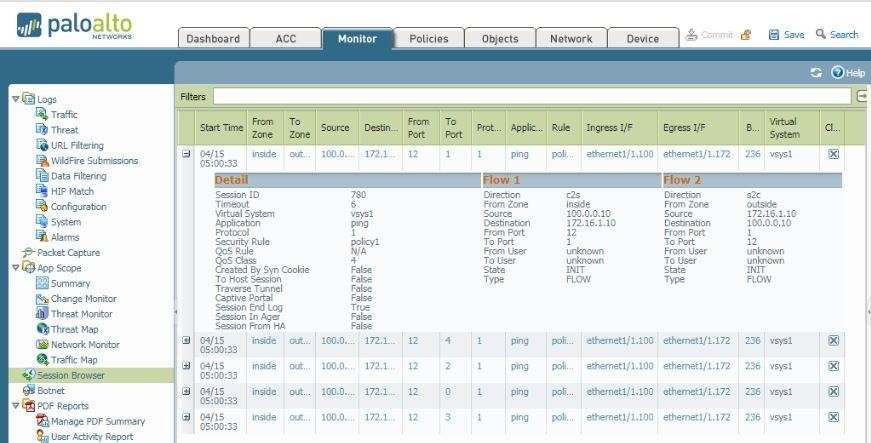Click the Commit link
The image size is (871, 443).
tap(716, 35)
